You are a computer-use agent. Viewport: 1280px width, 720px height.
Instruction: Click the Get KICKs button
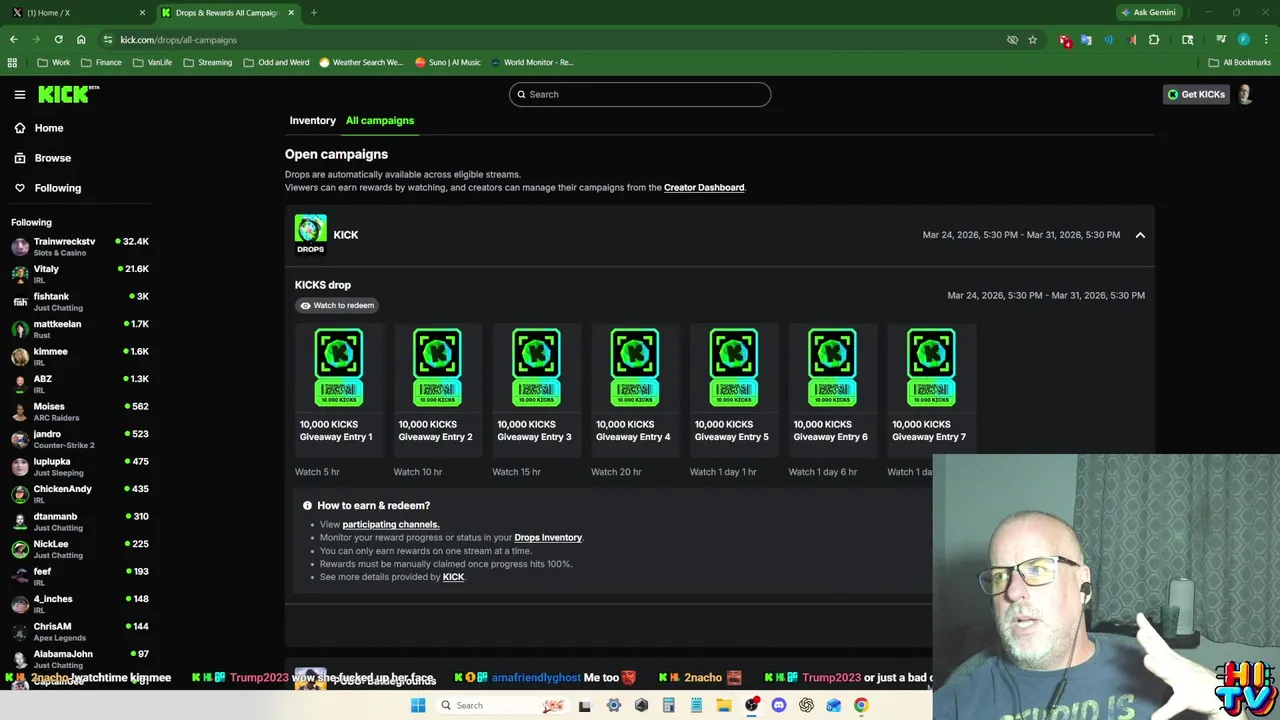click(x=1196, y=94)
